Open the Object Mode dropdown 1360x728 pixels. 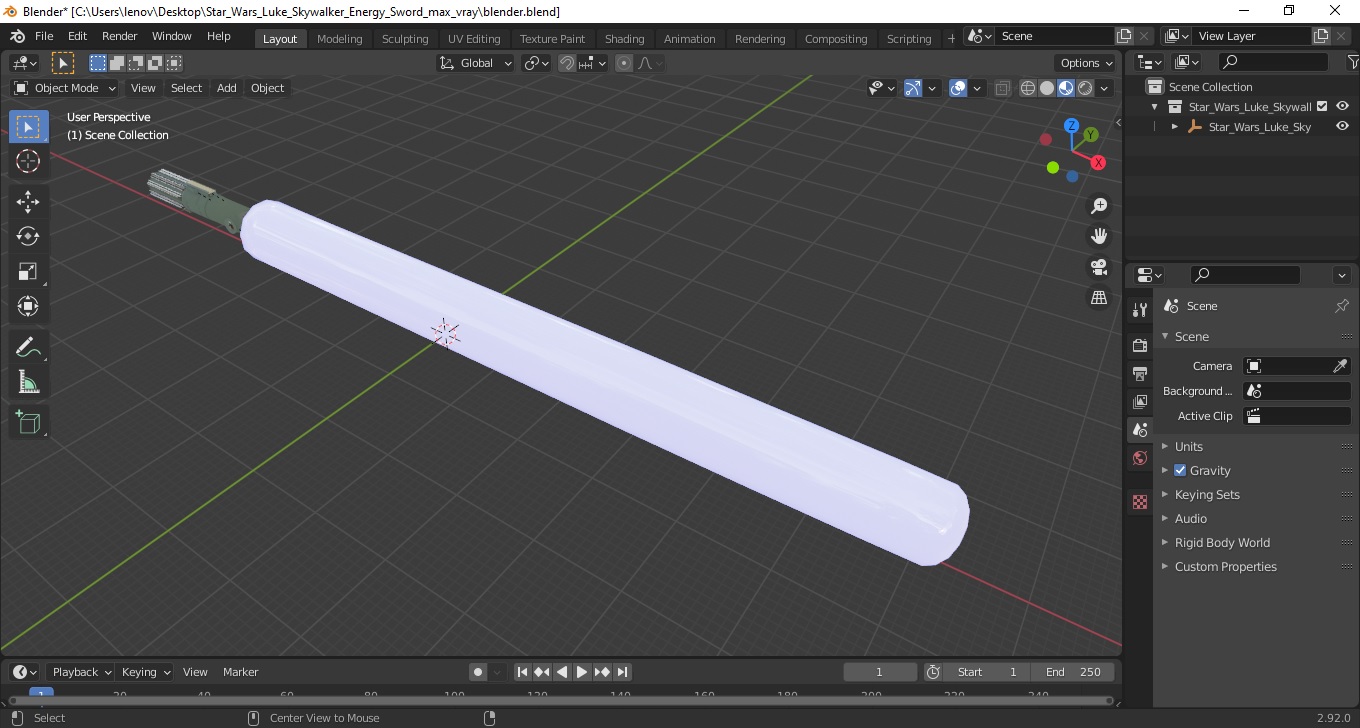point(65,88)
